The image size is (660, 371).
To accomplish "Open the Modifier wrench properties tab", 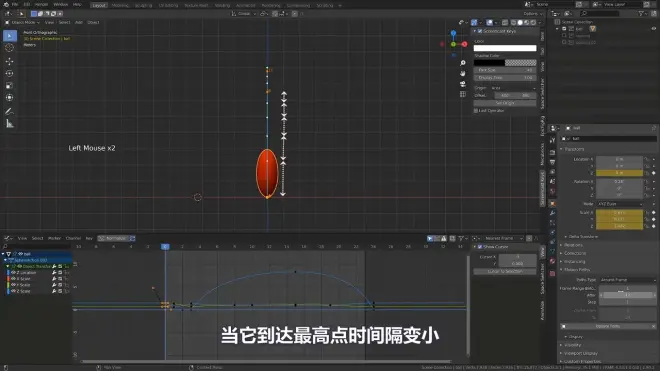I will 553,213.
